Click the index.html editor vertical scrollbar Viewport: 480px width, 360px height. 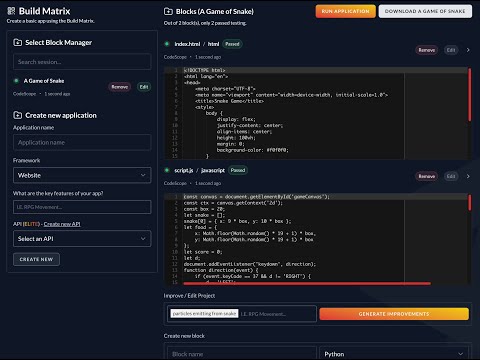(x=470, y=95)
